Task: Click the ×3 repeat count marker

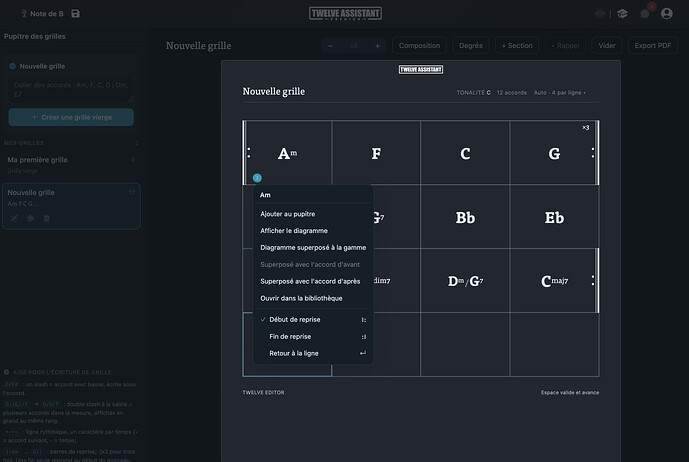Action: coord(586,128)
